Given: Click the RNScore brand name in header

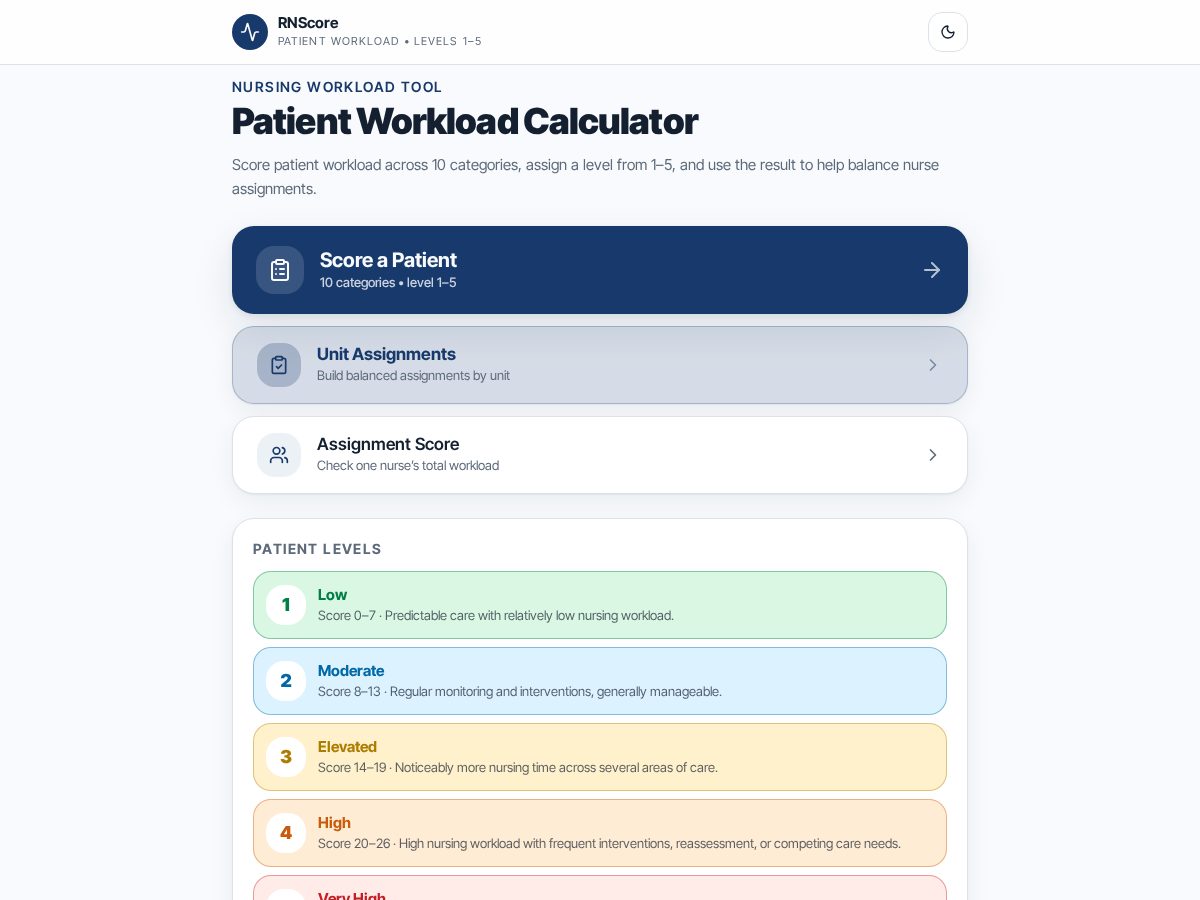Looking at the screenshot, I should tap(308, 23).
